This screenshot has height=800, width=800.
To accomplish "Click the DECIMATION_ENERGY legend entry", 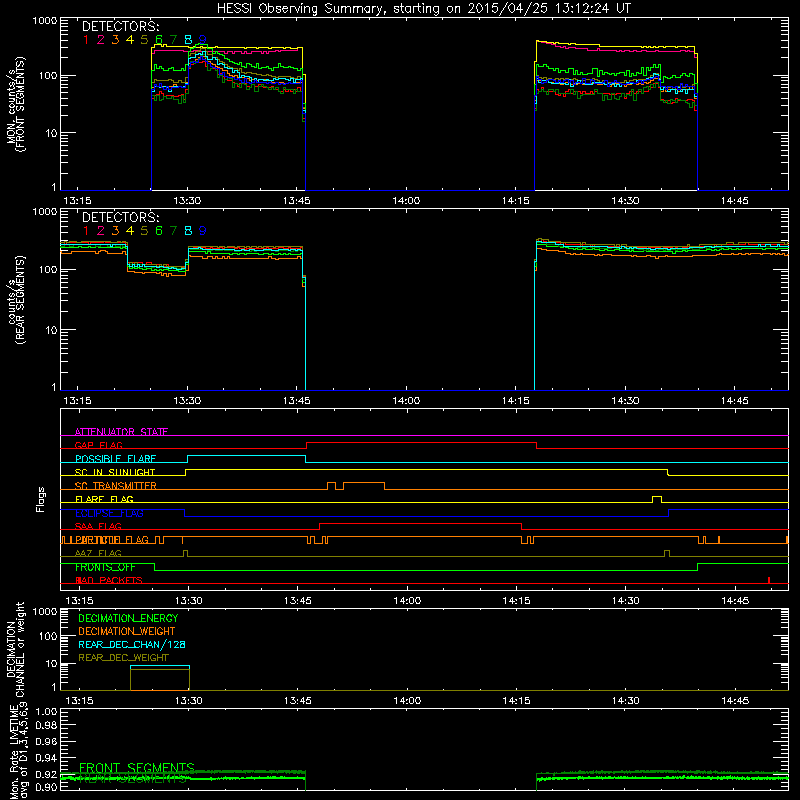I will pyautogui.click(x=128, y=618).
